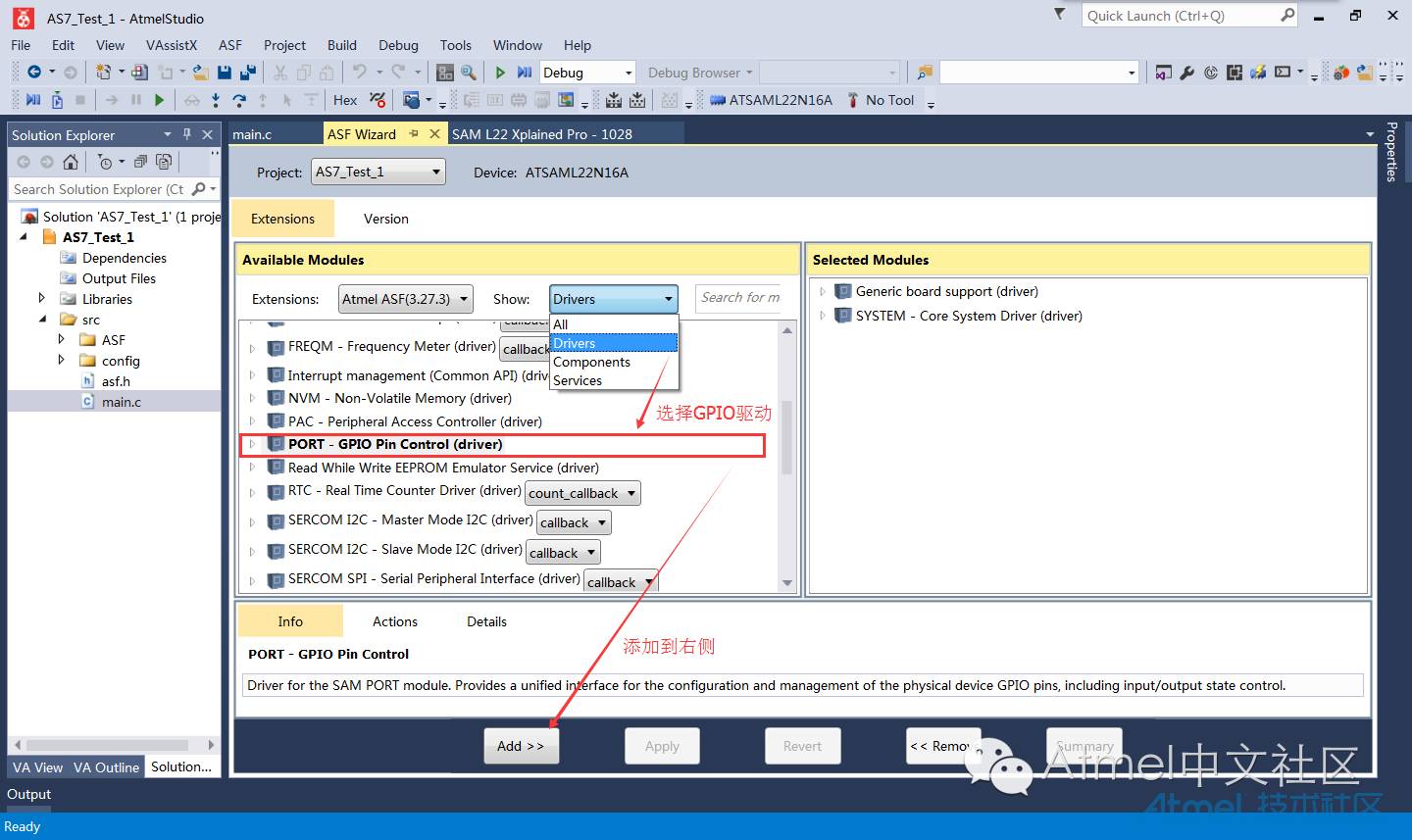Open the VAssistX menu
This screenshot has height=840, width=1412.
(172, 45)
